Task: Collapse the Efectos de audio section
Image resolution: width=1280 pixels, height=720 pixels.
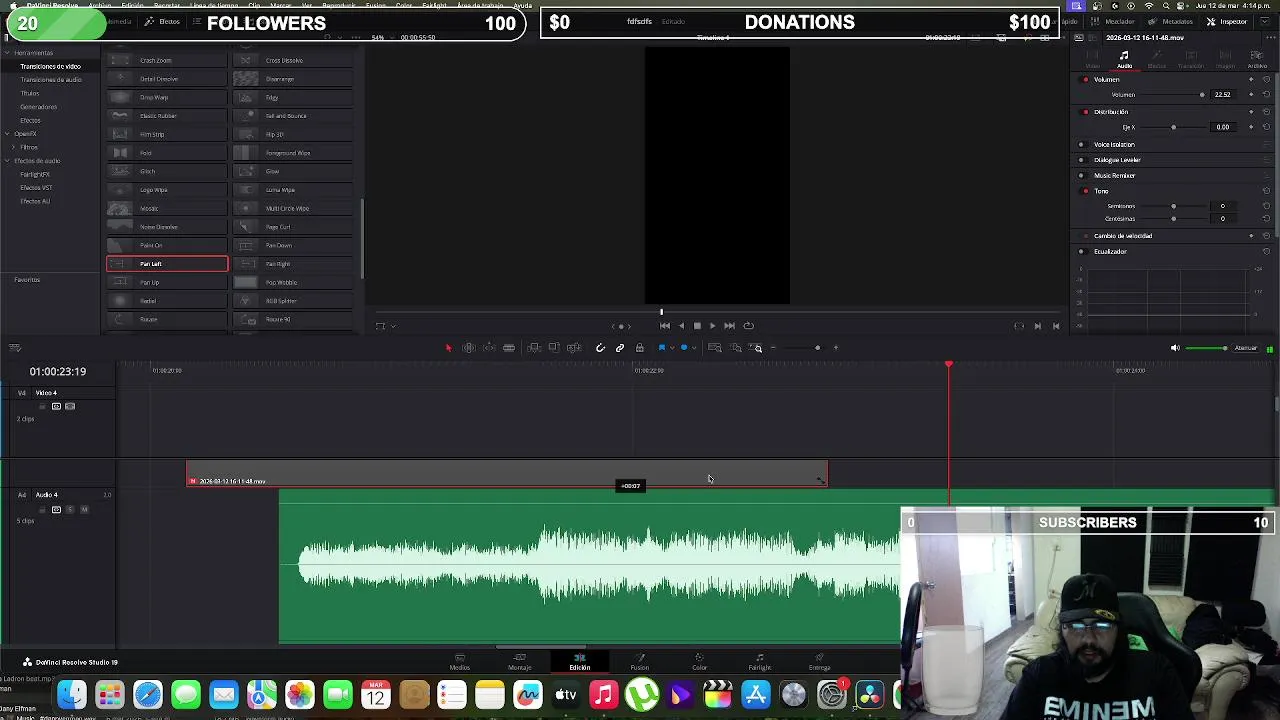Action: [7, 161]
